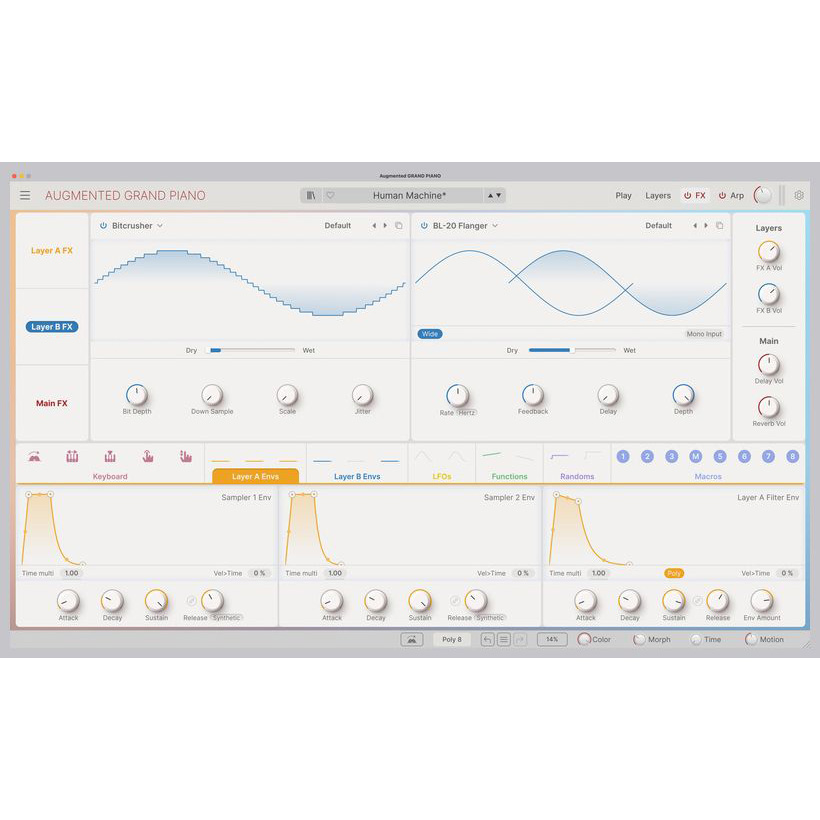Open the Flanger Rate Hertz unit selector
Viewport: 820px width, 820px height.
click(466, 412)
